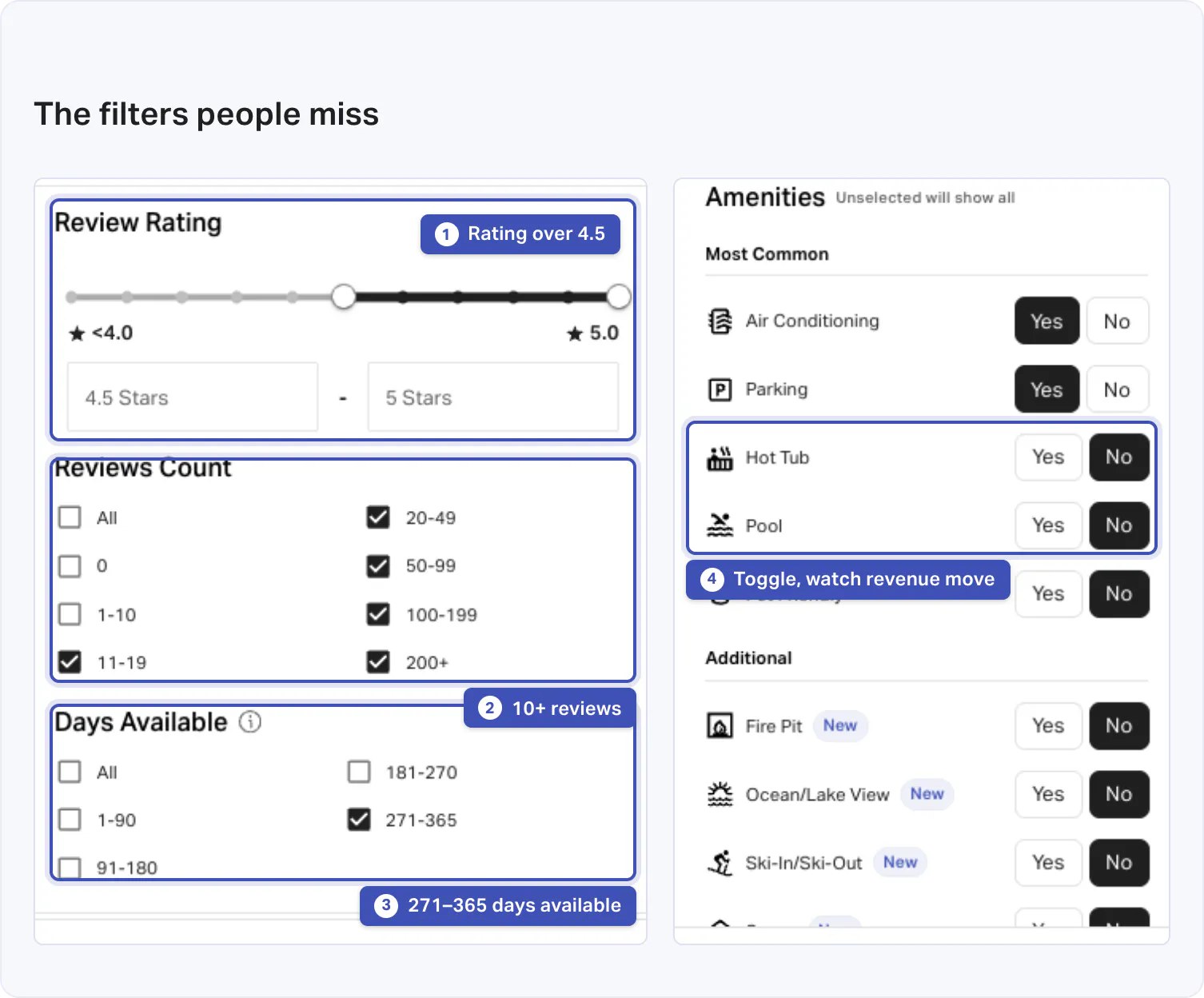The width and height of the screenshot is (1204, 998).
Task: Set Ski-In/Ski-Out to Yes
Action: click(x=1048, y=863)
